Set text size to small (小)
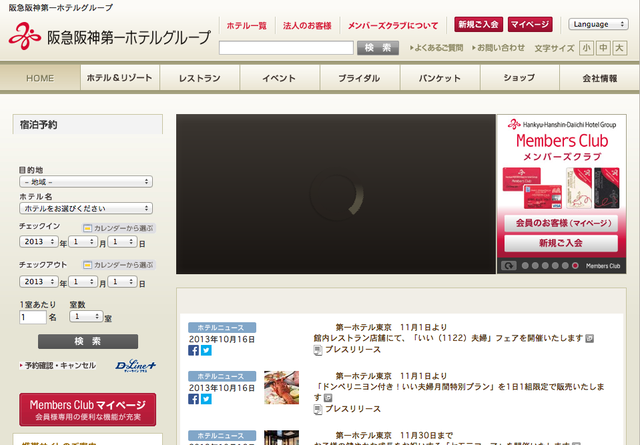 (x=587, y=48)
